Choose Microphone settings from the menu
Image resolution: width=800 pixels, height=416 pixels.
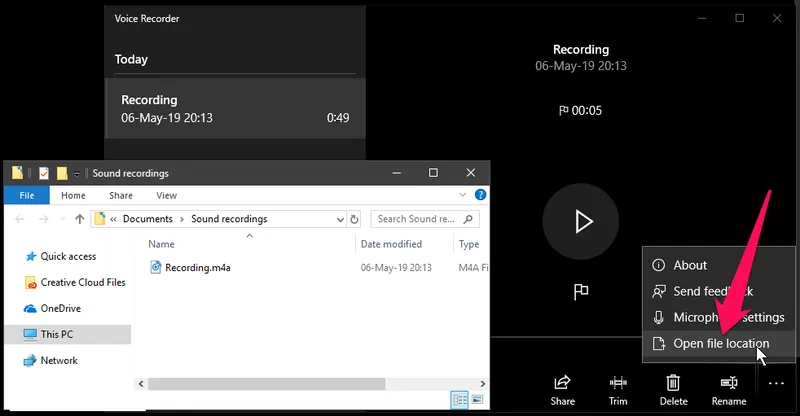pos(720,318)
